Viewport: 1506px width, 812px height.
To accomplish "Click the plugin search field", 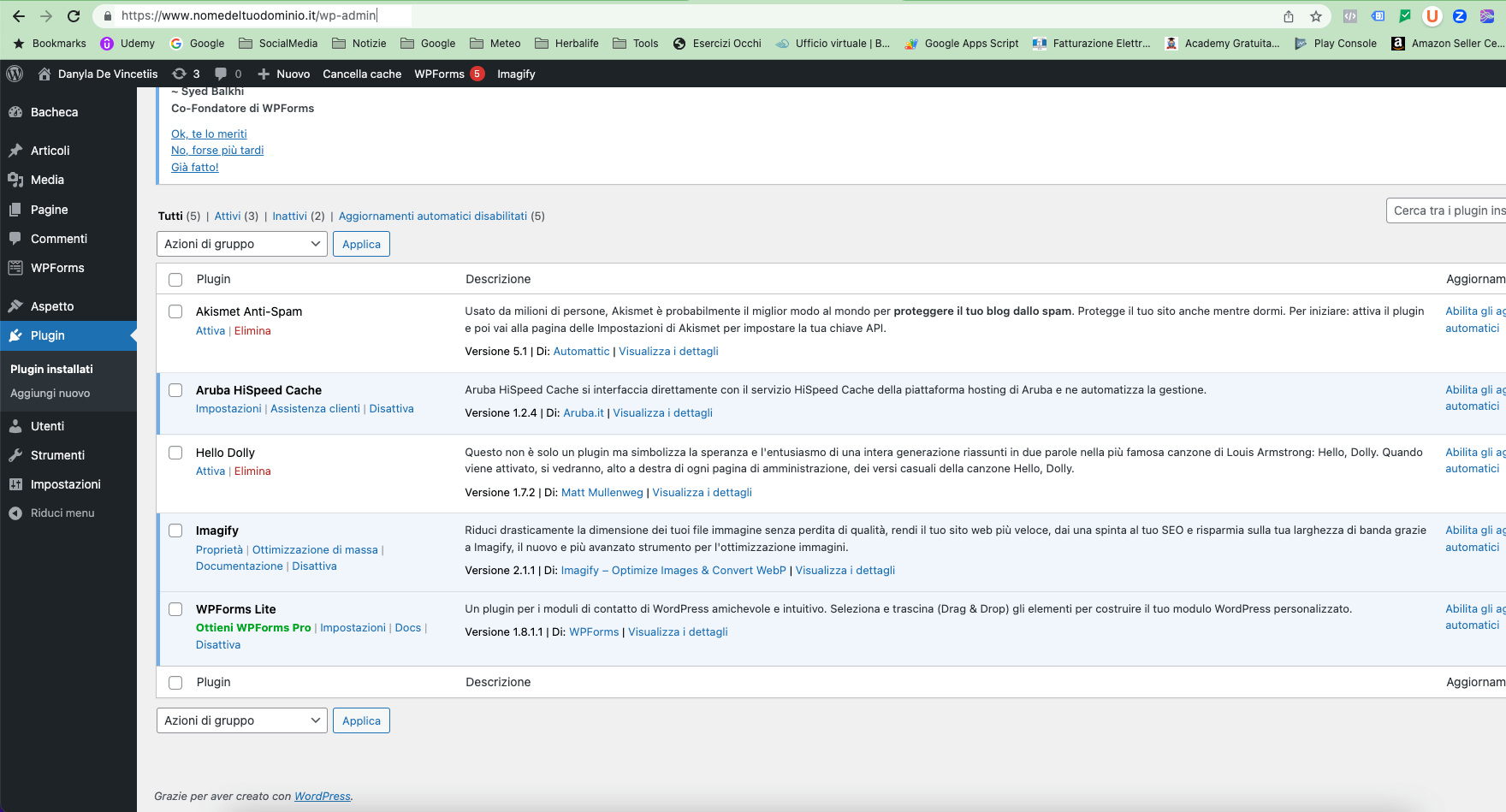I will [x=1455, y=210].
